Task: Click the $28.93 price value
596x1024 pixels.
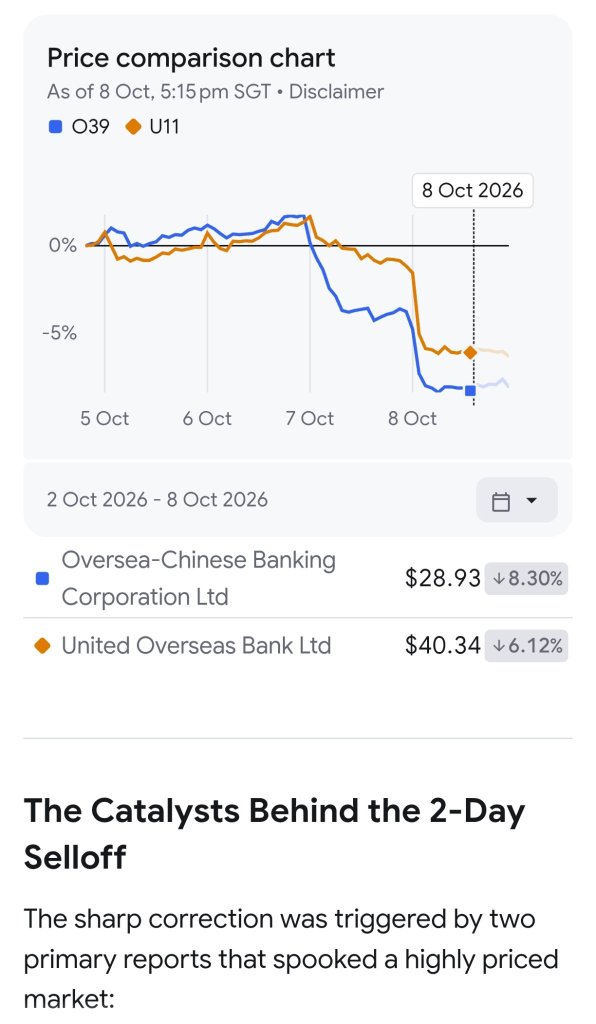Action: pos(443,578)
